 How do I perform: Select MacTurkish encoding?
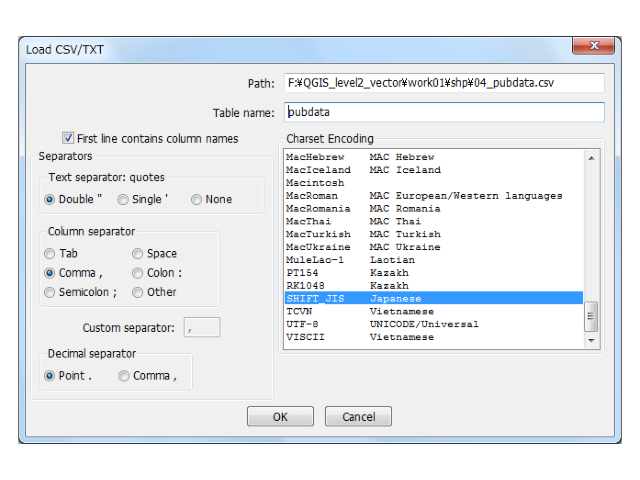(434, 234)
